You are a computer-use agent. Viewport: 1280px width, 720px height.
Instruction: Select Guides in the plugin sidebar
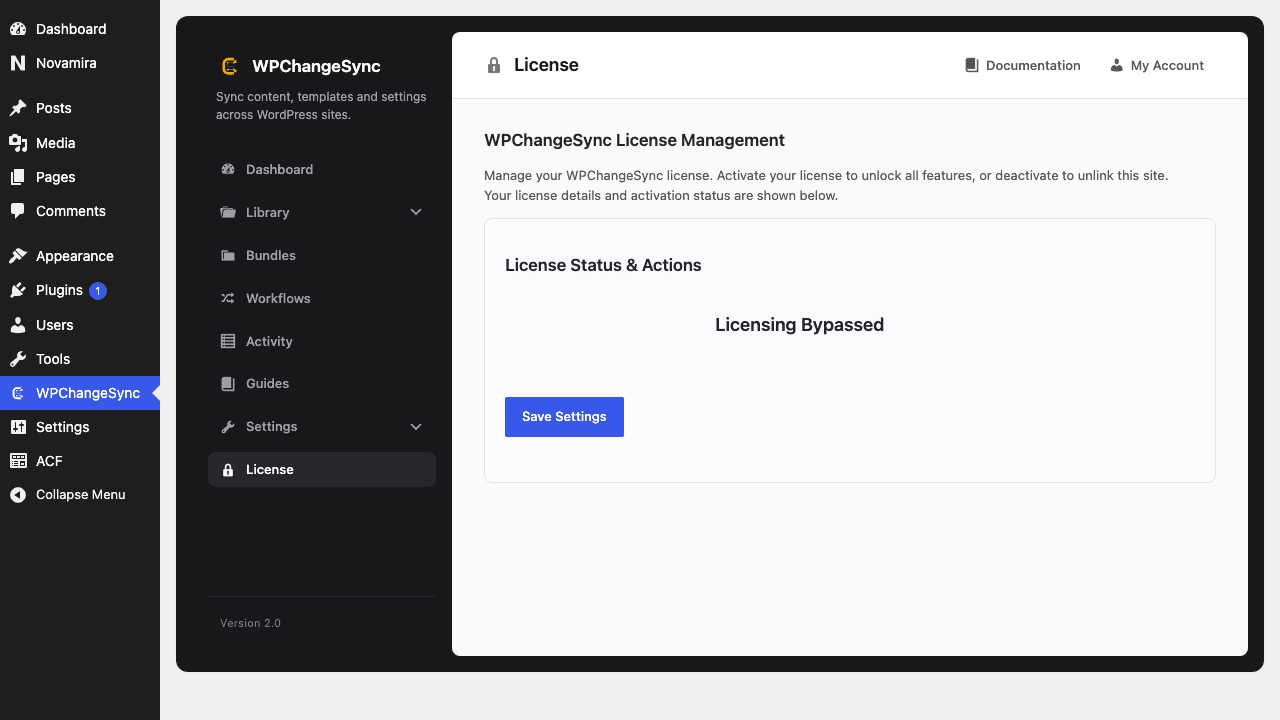point(322,383)
